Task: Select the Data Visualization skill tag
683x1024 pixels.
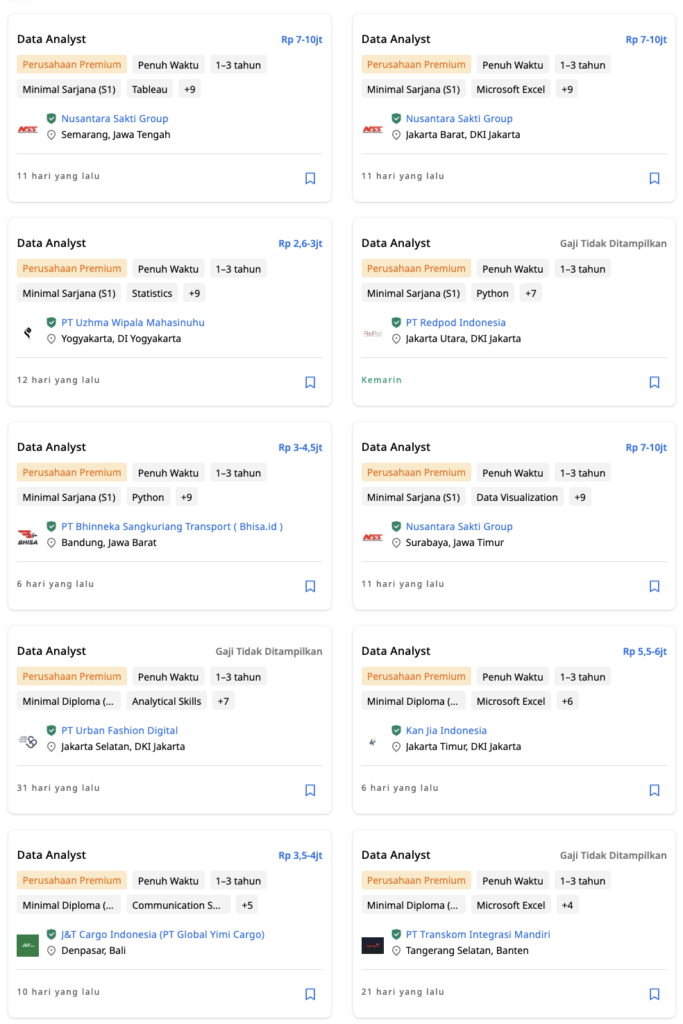Action: tap(517, 498)
